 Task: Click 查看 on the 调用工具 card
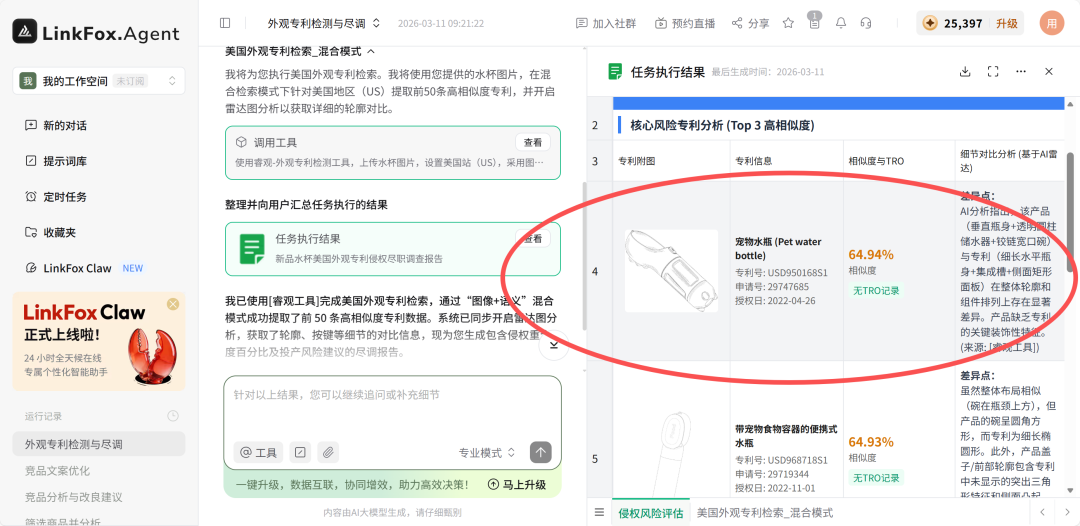pos(533,143)
